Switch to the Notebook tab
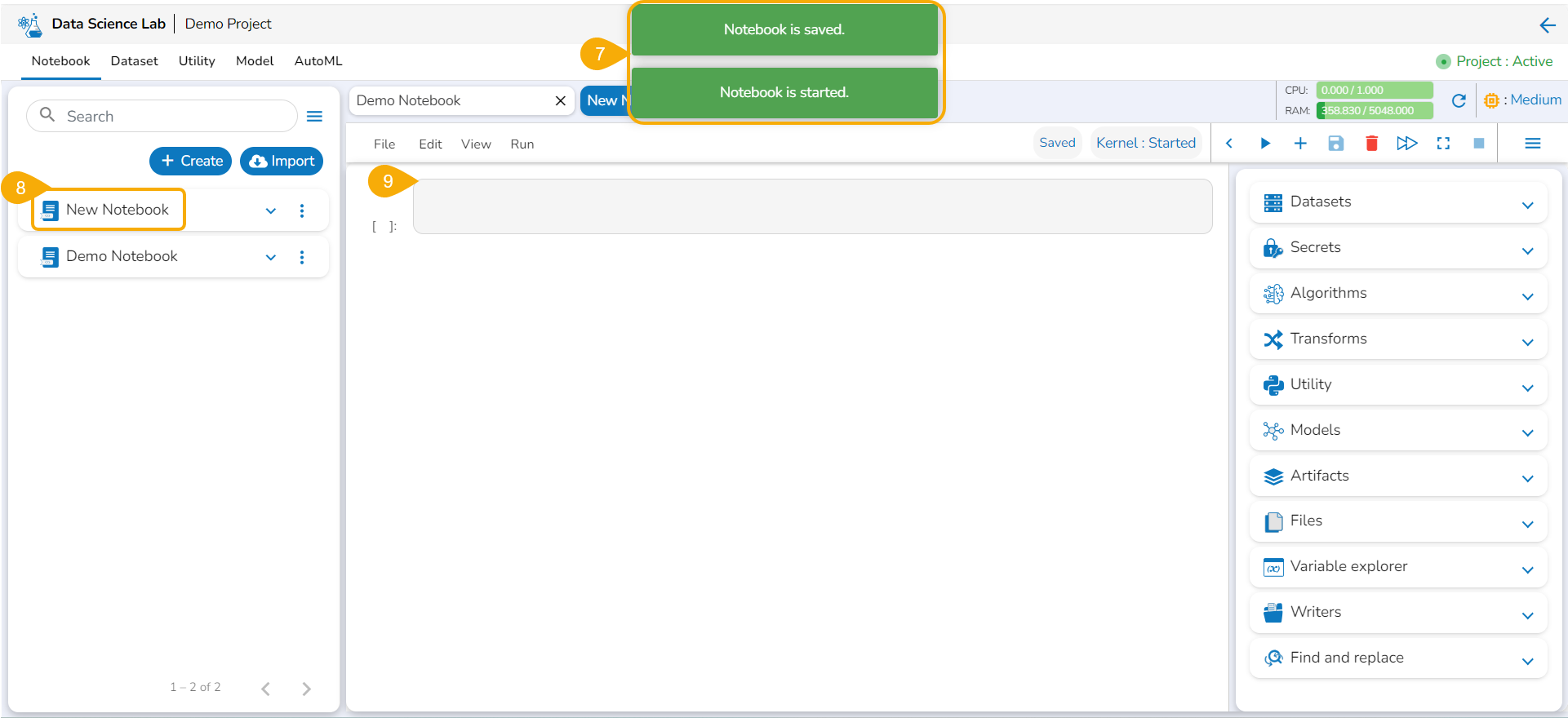This screenshot has height=718, width=1568. (61, 61)
